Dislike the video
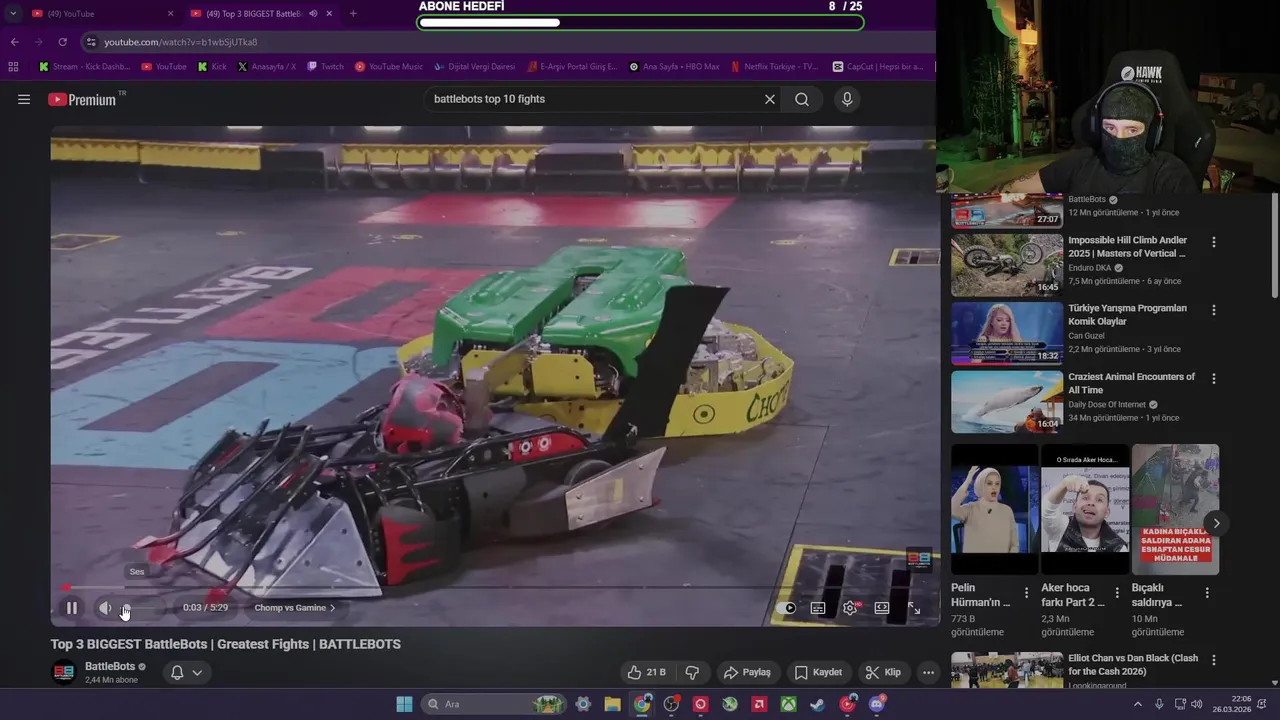The height and width of the screenshot is (720, 1280). point(692,672)
